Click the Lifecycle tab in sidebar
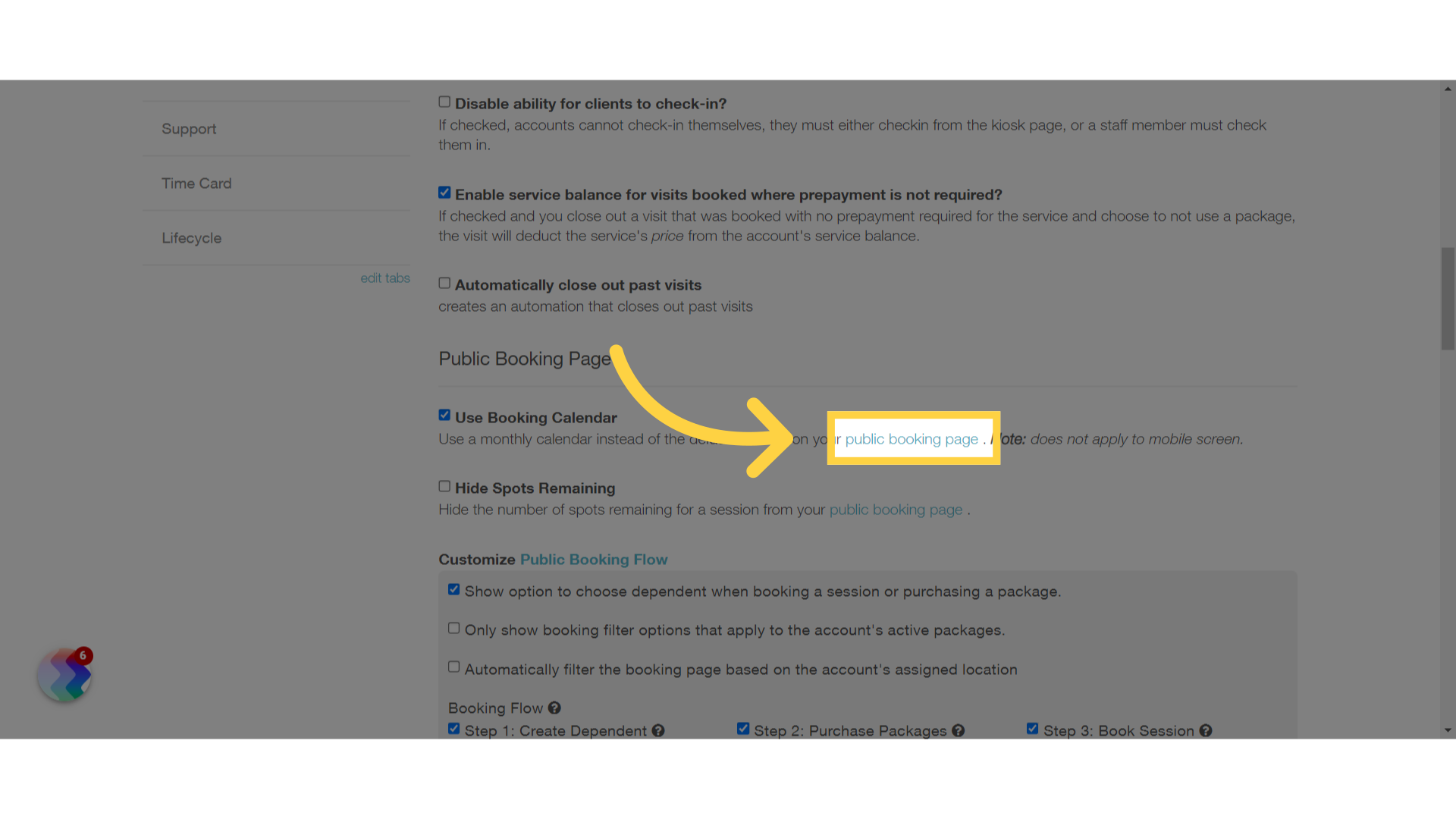 click(191, 237)
